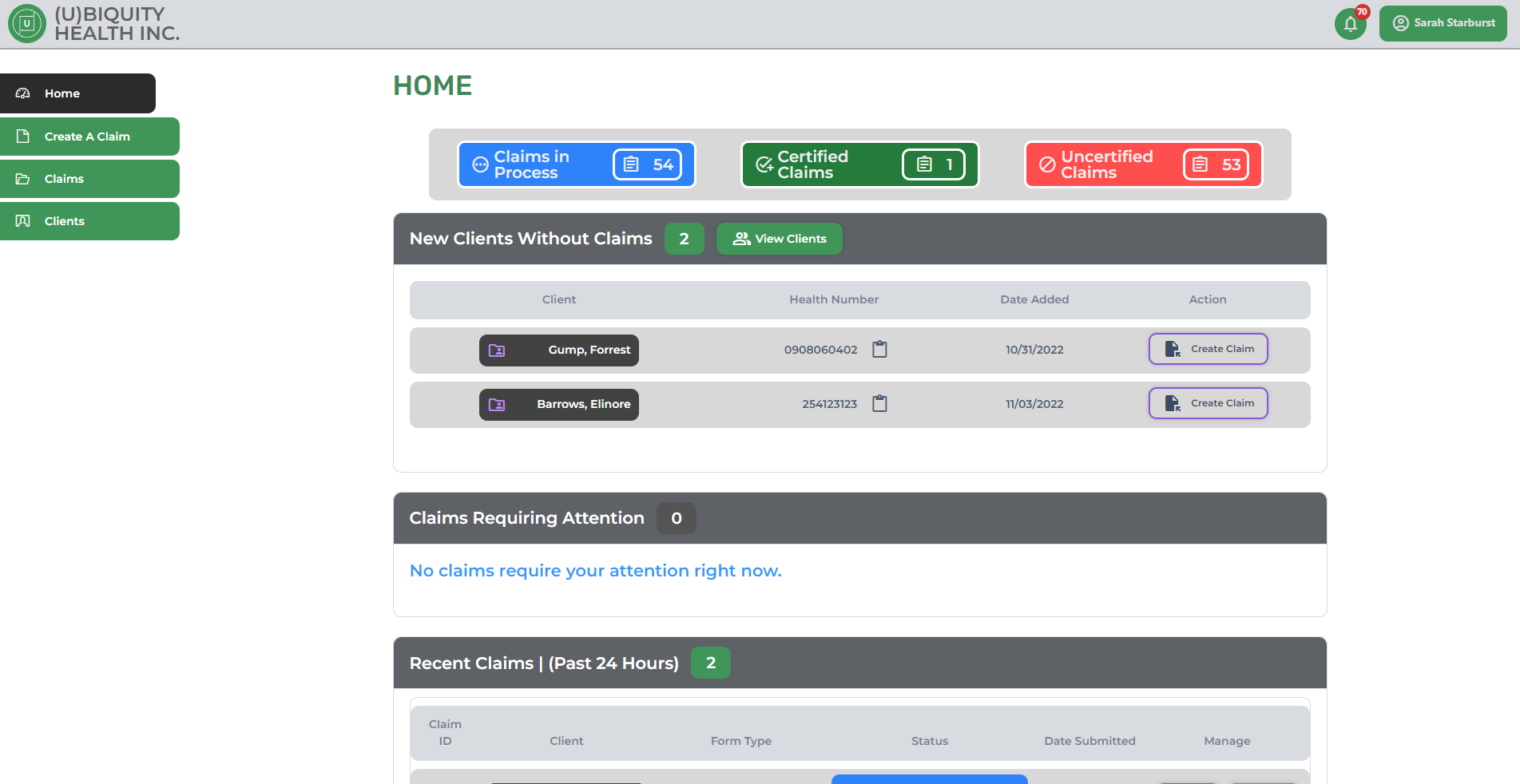Open the Clients sidebar page
The image size is (1520, 784).
(x=89, y=221)
